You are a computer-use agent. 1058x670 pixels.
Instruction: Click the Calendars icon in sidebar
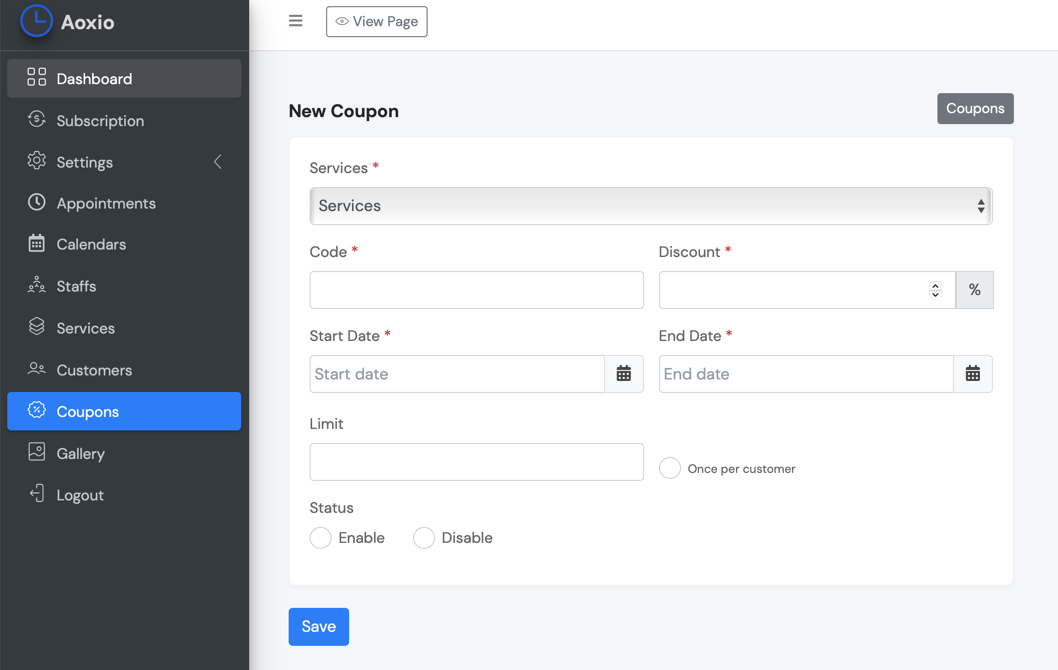pos(36,244)
